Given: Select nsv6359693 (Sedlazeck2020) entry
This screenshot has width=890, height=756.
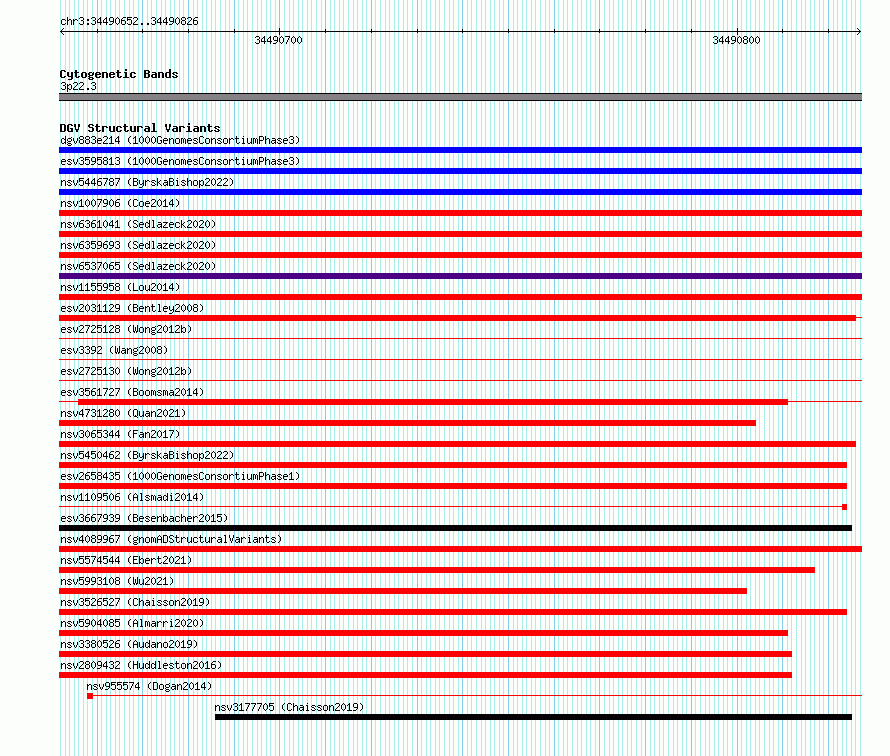Looking at the screenshot, I should 138,245.
